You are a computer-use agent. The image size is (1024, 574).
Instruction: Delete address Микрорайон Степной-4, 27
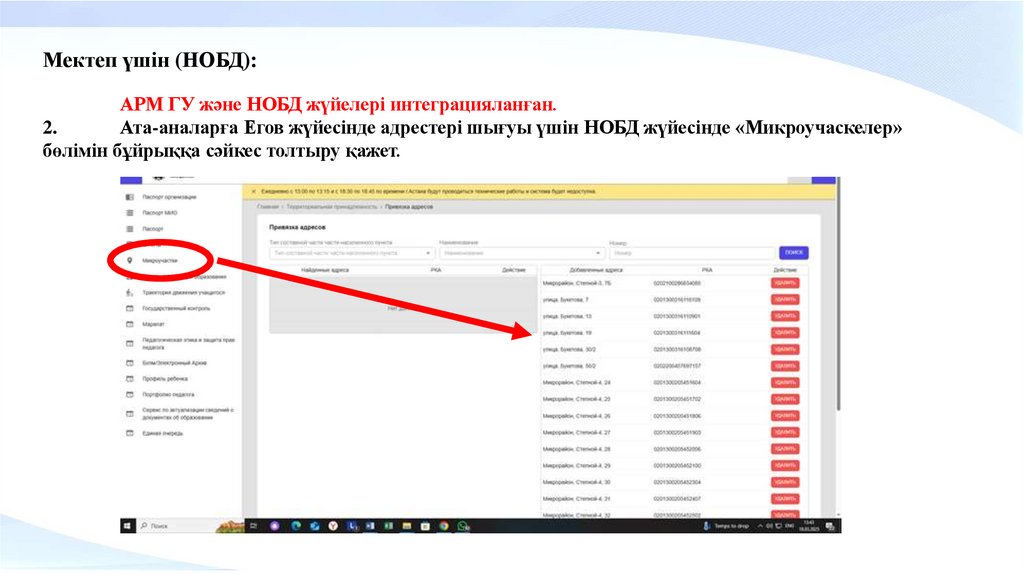[x=784, y=432]
